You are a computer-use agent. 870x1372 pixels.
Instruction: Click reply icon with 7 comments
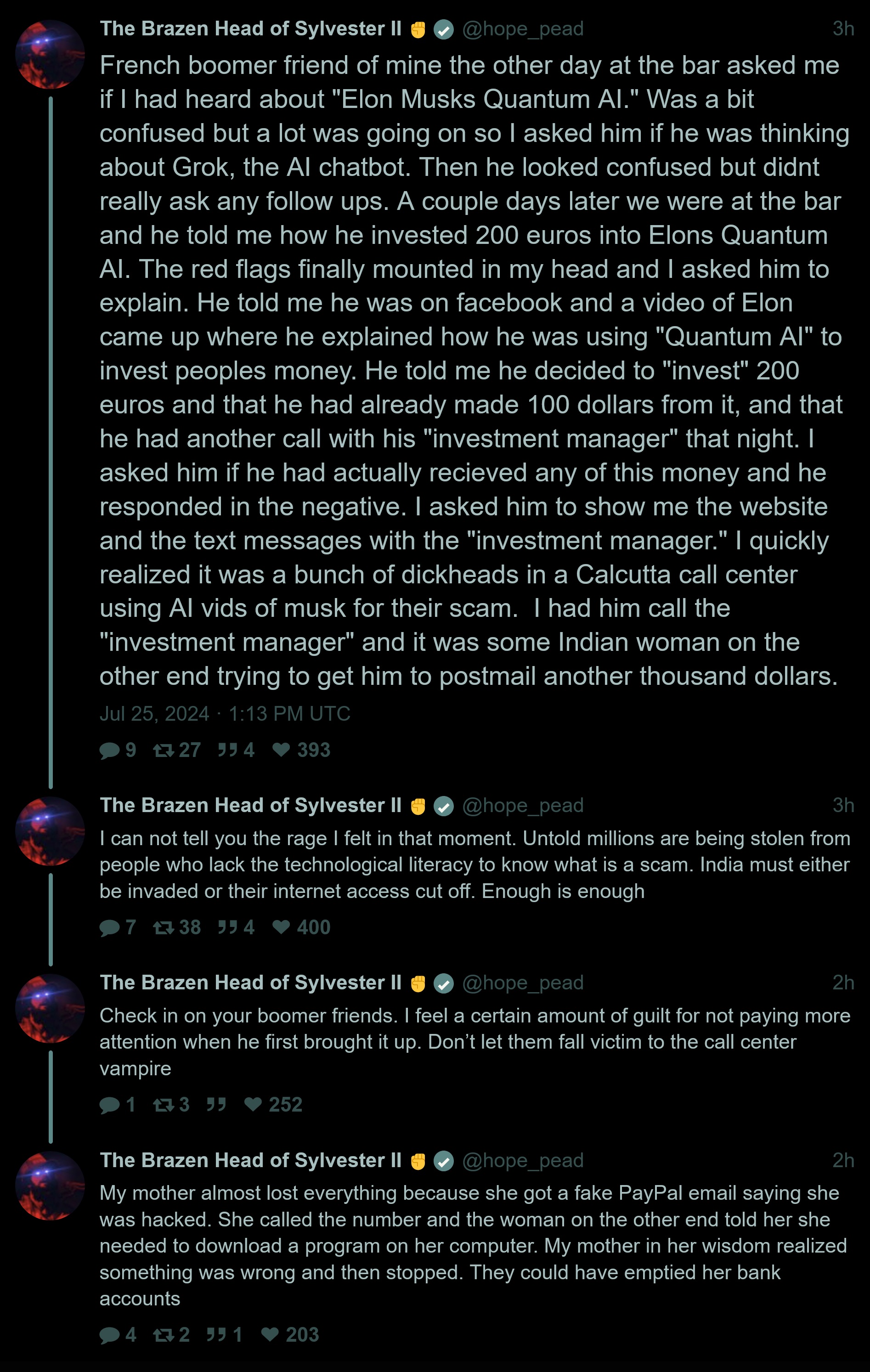pos(109,927)
